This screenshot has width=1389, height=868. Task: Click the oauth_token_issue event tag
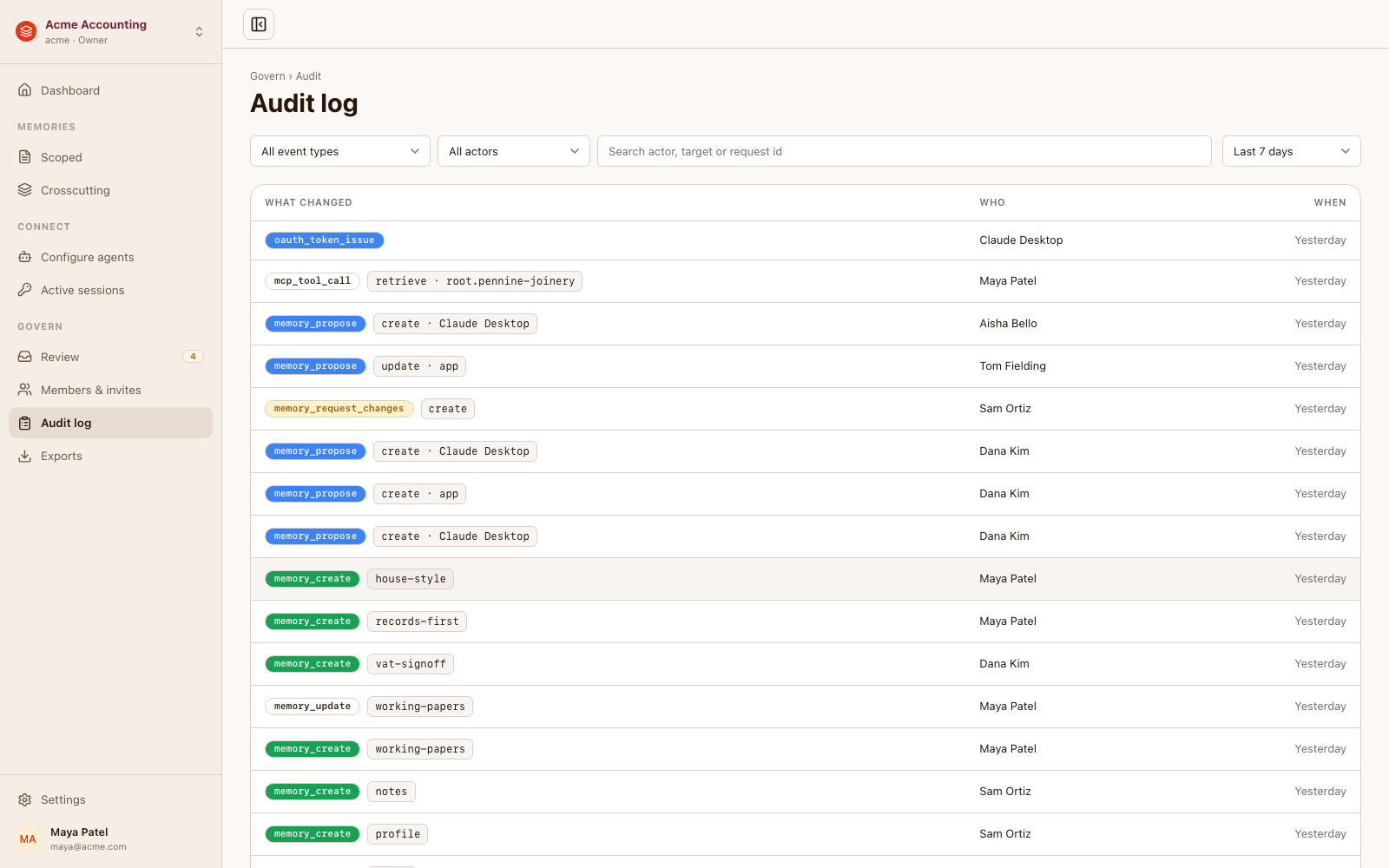(325, 240)
